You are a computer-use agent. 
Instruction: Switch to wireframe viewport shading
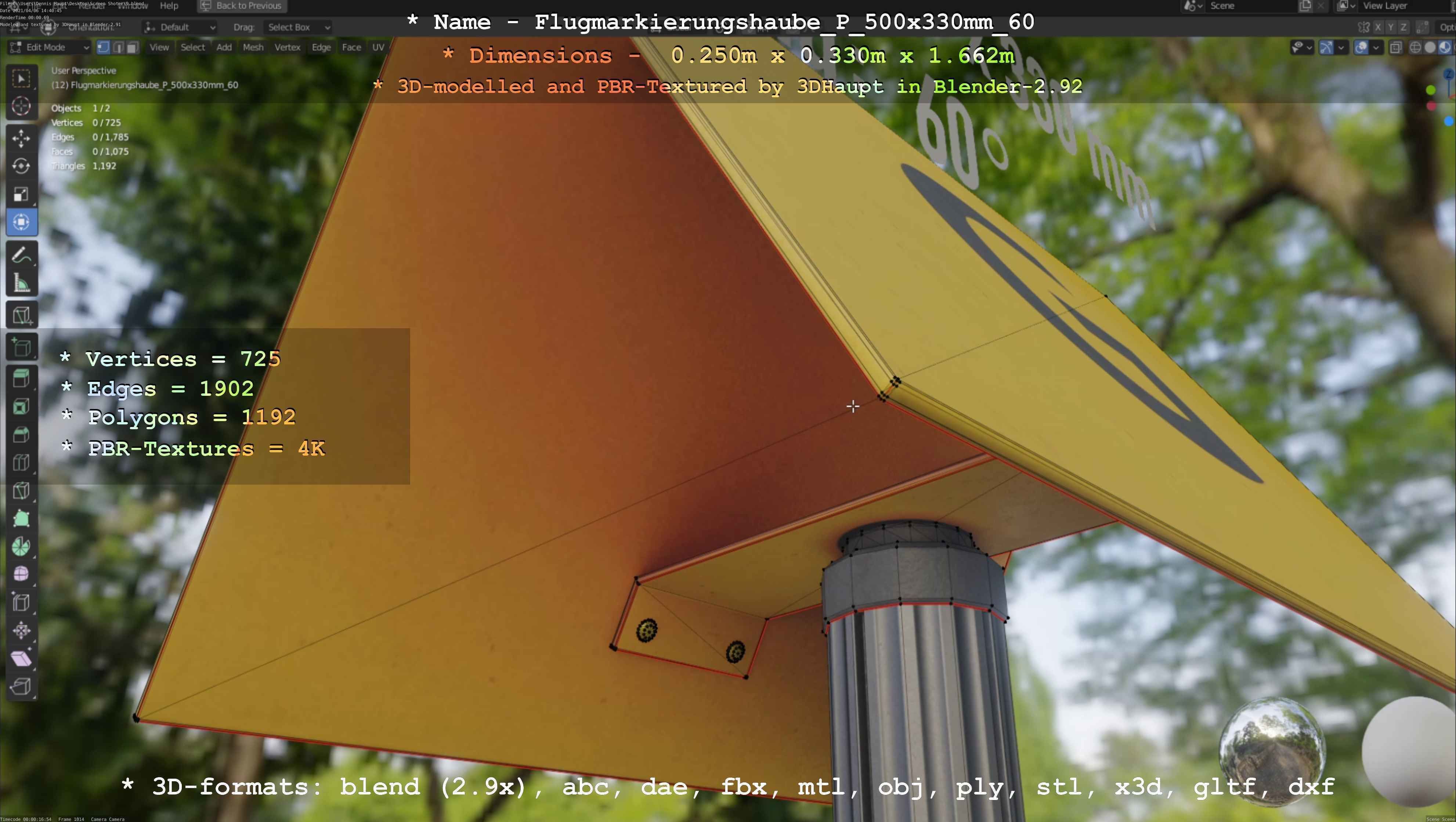(x=1415, y=47)
